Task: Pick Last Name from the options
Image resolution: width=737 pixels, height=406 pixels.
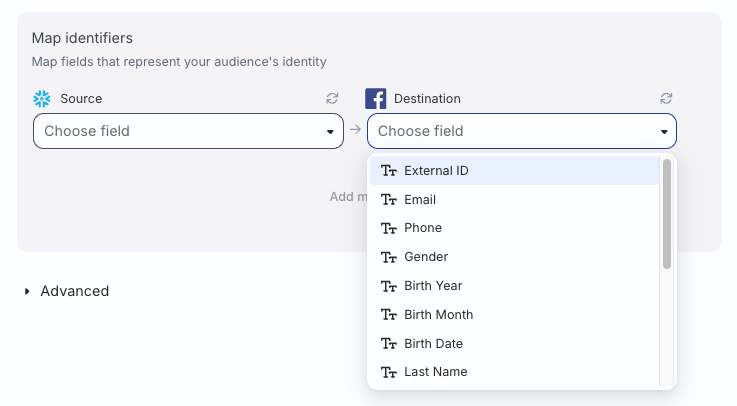Action: (x=435, y=372)
